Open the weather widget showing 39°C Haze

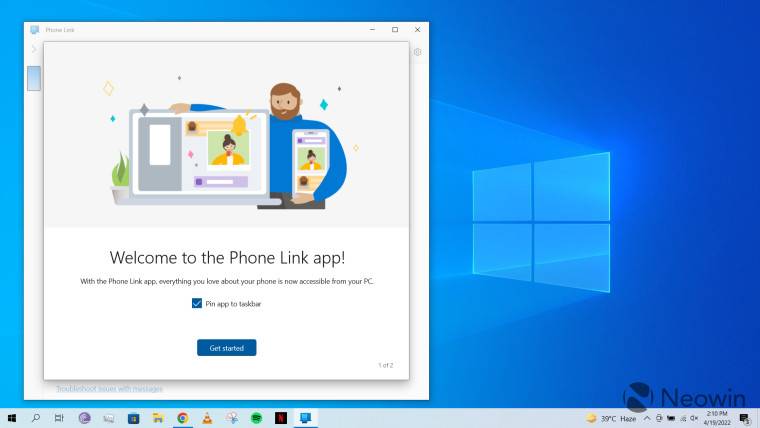[x=611, y=418]
